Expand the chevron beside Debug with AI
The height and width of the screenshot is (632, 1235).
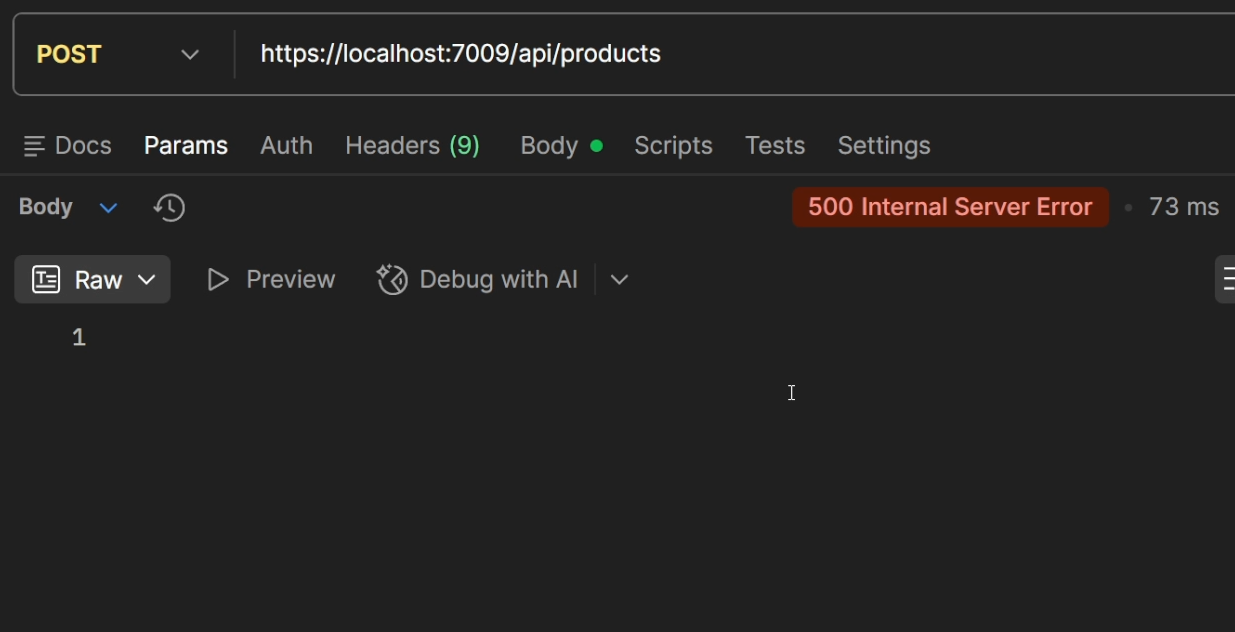(619, 280)
